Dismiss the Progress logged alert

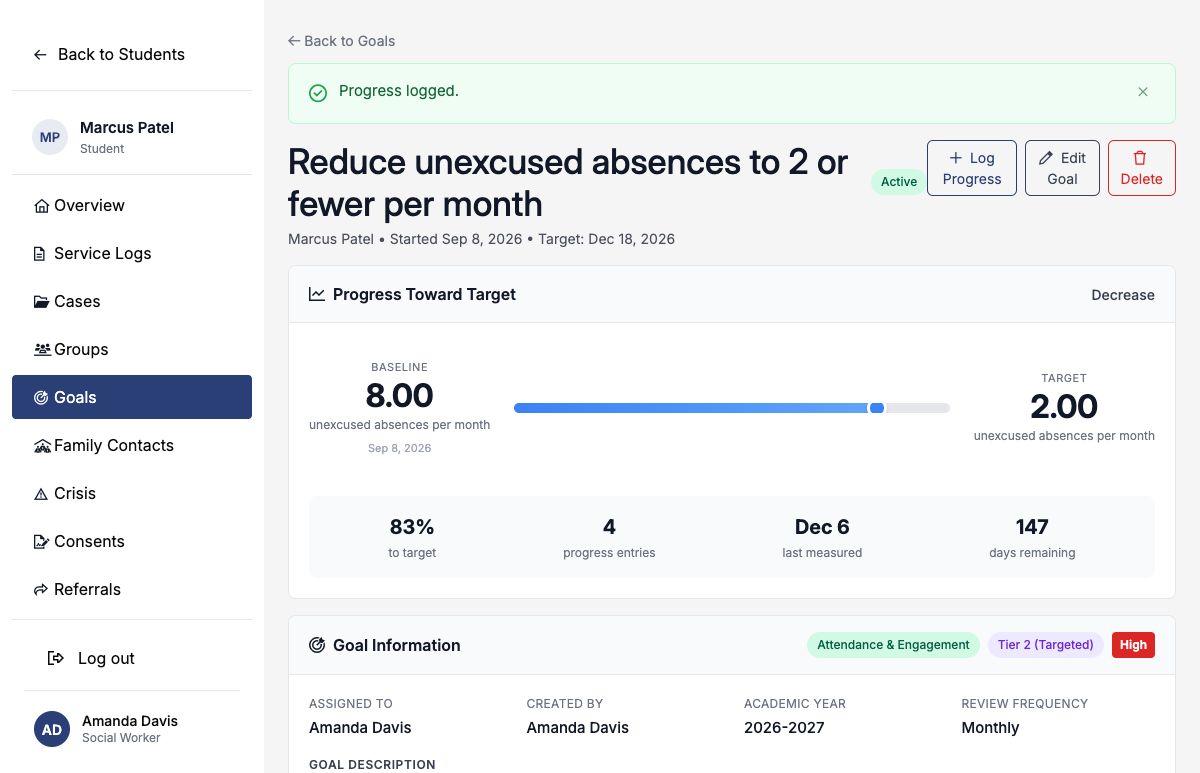[x=1143, y=92]
